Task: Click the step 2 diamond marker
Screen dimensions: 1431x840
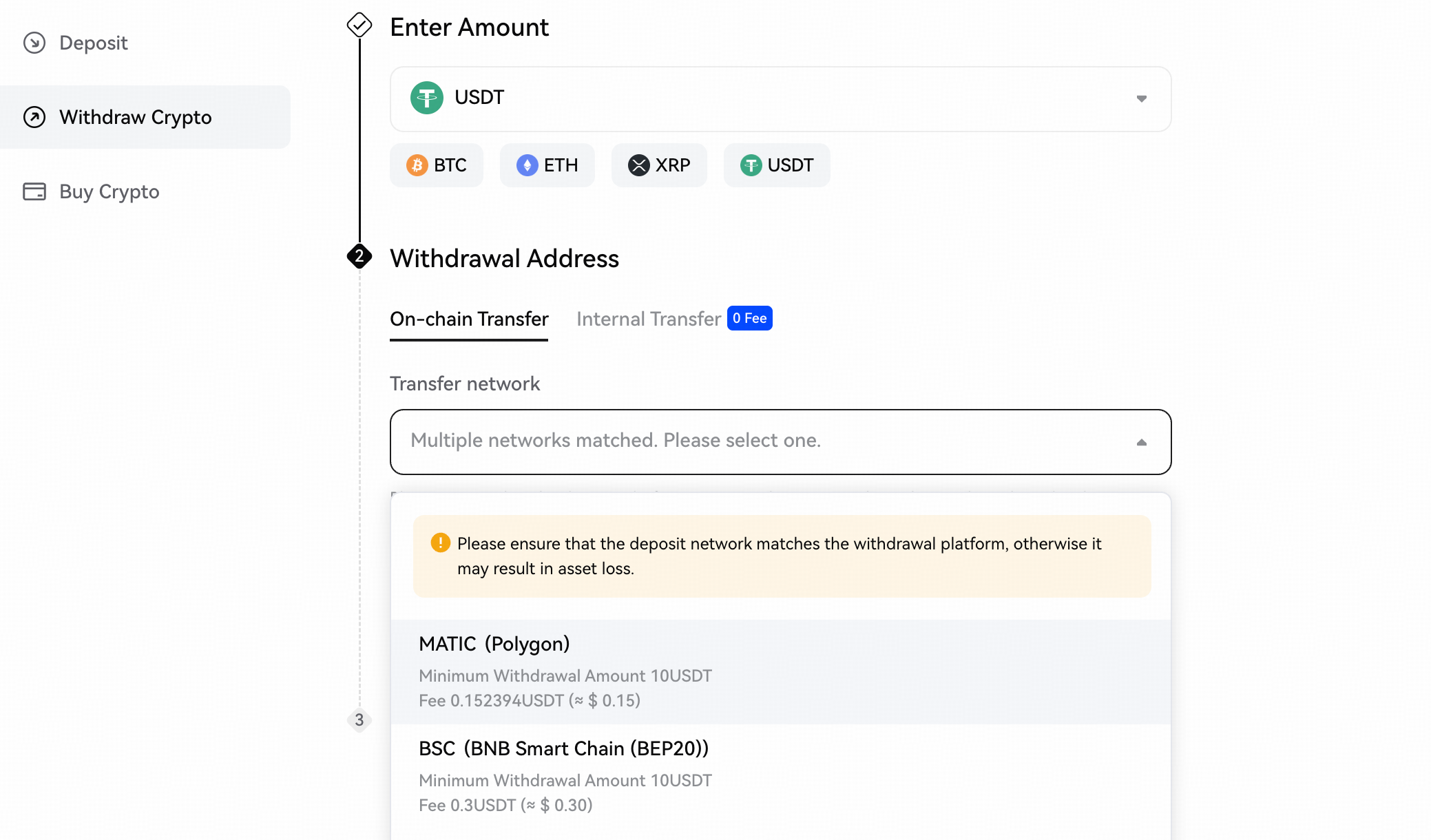Action: (359, 256)
